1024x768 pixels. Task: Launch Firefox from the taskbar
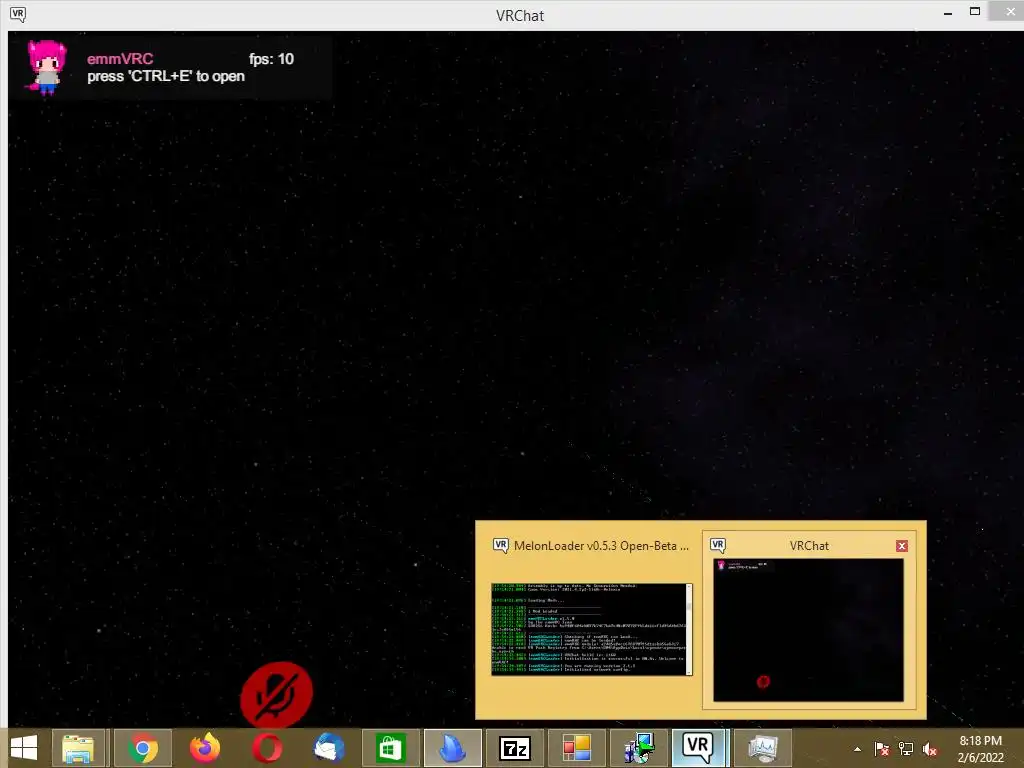[x=205, y=748]
